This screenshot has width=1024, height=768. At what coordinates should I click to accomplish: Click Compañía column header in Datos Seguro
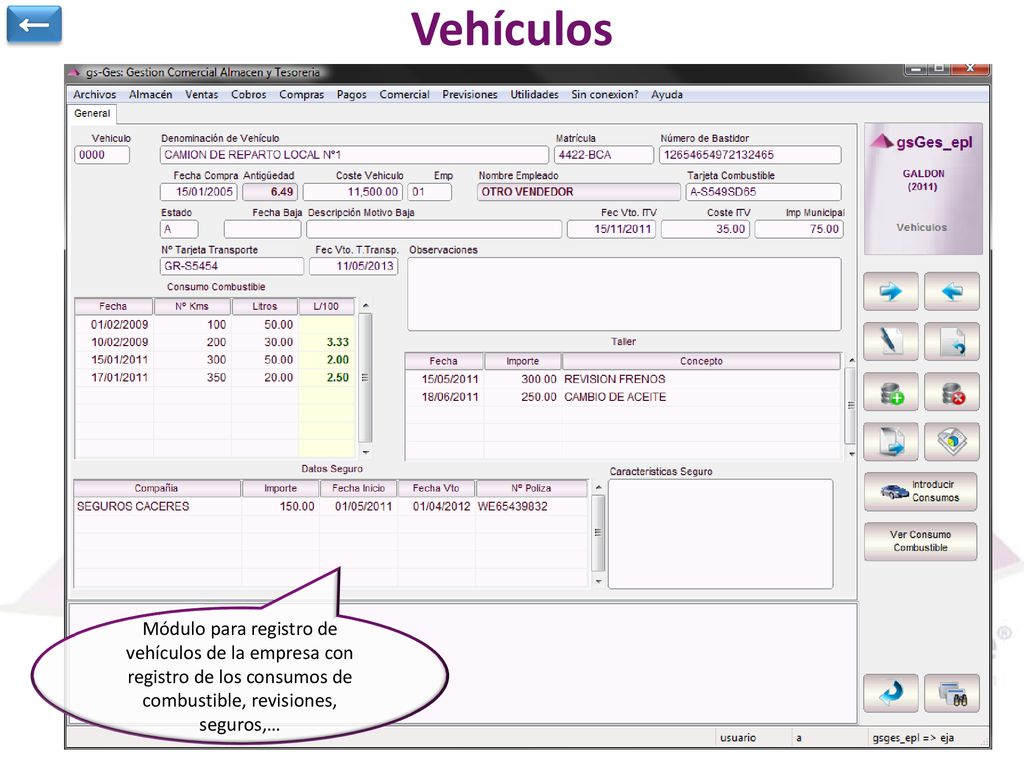[157, 488]
